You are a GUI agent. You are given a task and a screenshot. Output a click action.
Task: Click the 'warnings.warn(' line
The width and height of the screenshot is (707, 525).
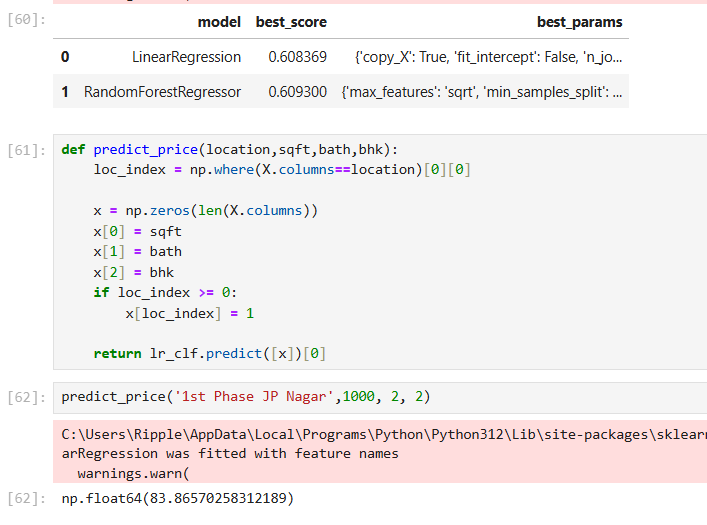[133, 474]
